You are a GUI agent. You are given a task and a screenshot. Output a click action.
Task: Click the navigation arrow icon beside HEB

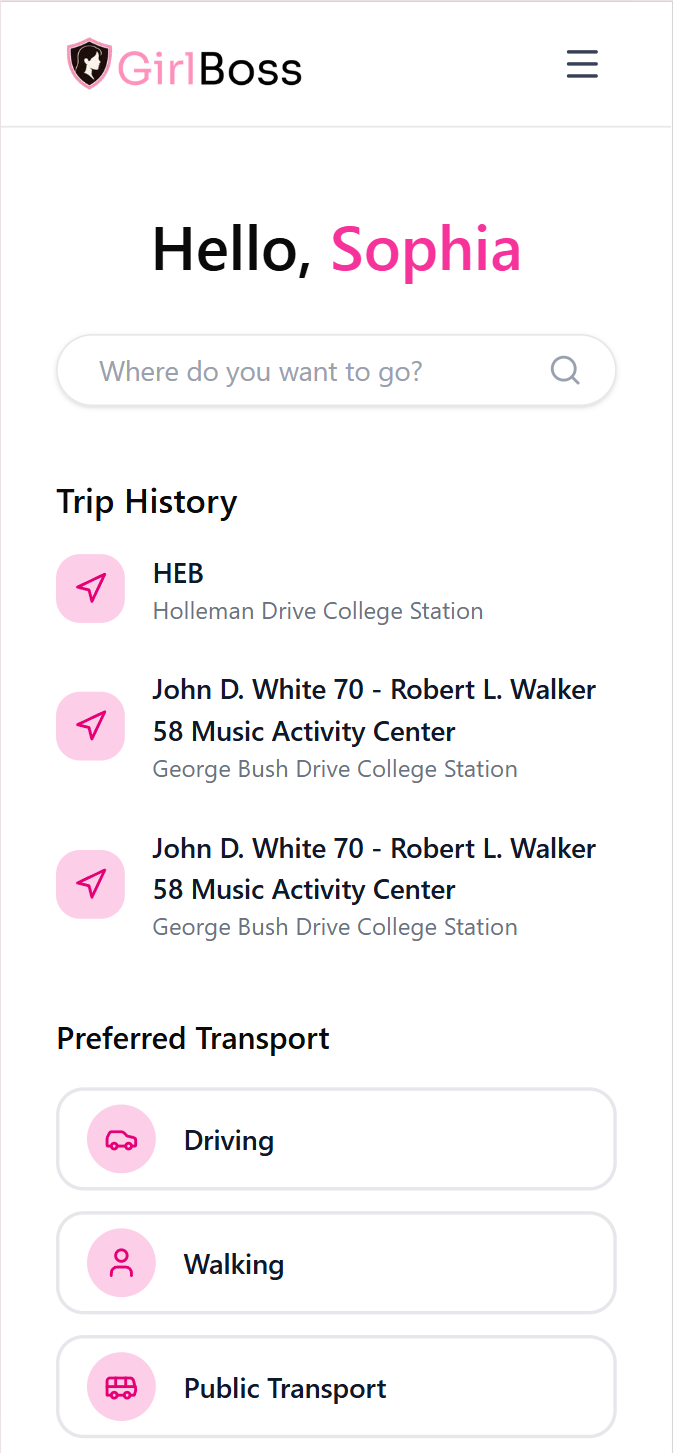tap(91, 588)
